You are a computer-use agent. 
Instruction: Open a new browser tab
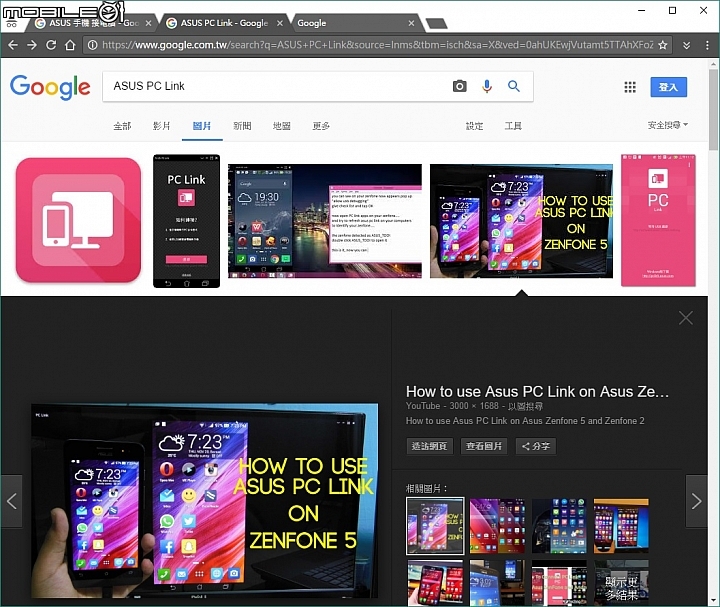(436, 23)
